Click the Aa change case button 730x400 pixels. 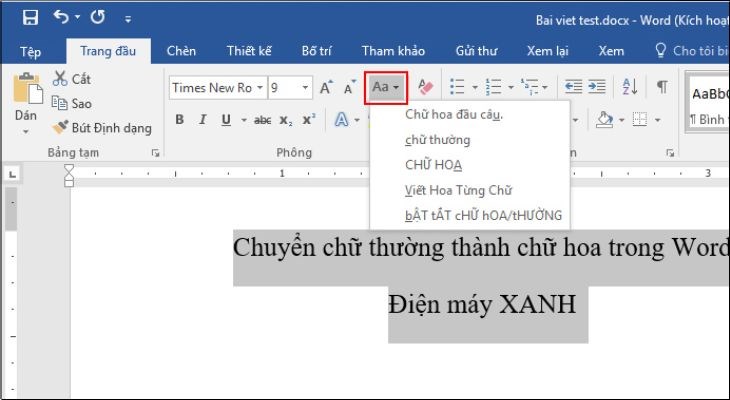click(x=386, y=87)
